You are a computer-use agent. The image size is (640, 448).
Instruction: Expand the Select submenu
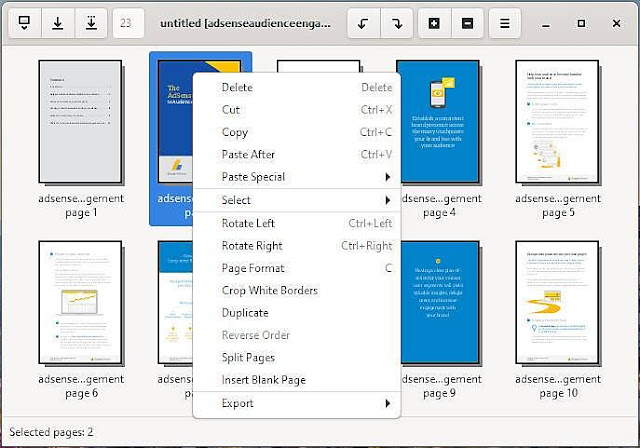point(297,200)
